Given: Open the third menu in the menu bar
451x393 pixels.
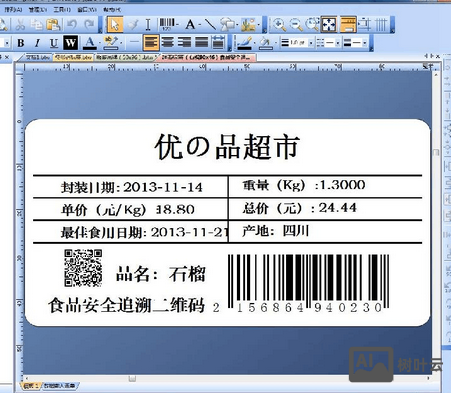Looking at the screenshot, I should click(62, 9).
